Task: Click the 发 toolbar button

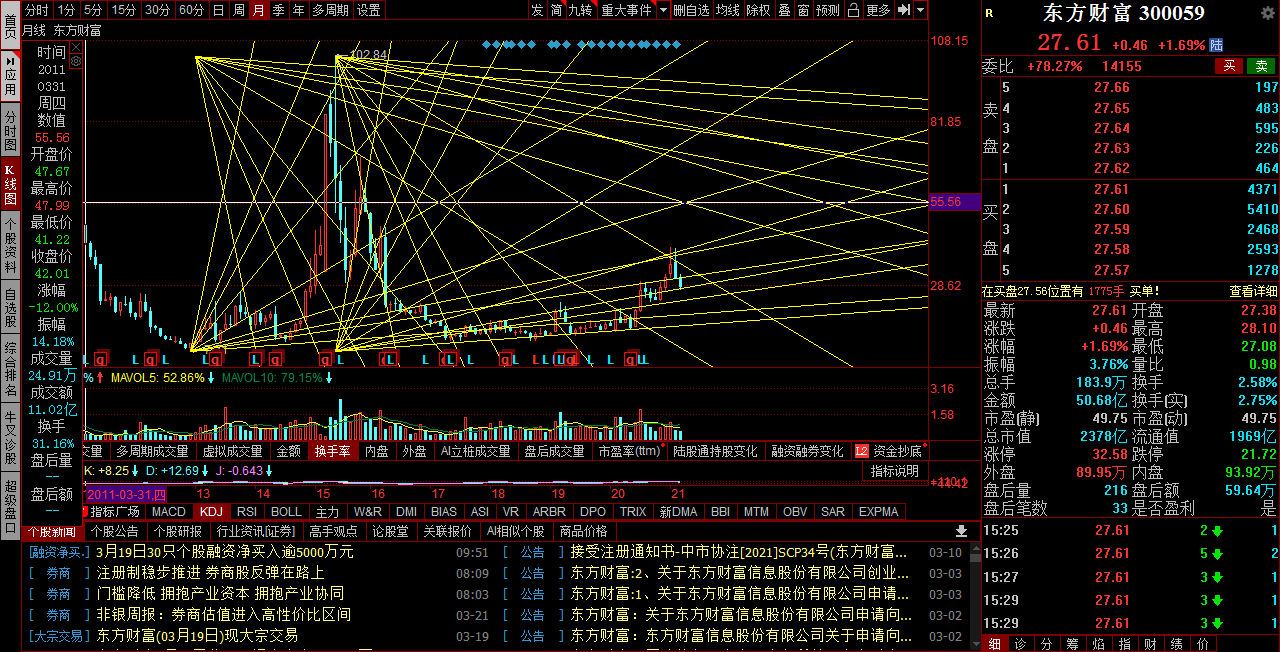Action: (538, 10)
